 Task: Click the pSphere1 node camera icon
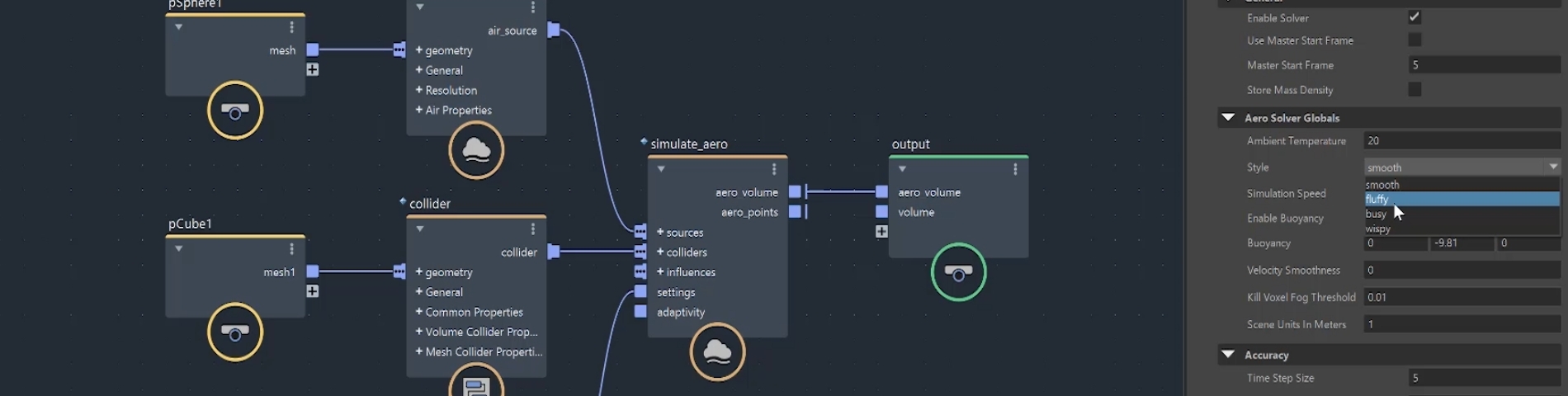(x=235, y=111)
